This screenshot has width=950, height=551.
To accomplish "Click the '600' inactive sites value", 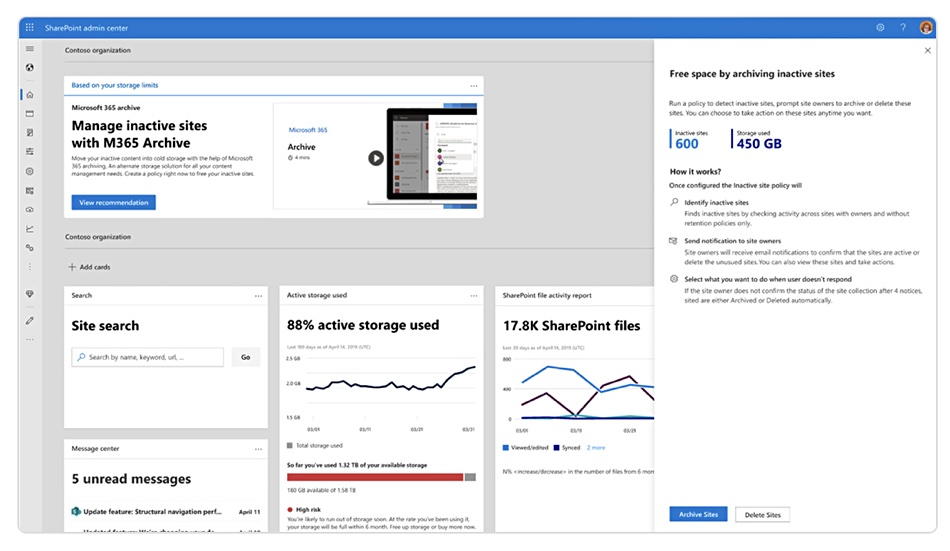I will click(686, 144).
